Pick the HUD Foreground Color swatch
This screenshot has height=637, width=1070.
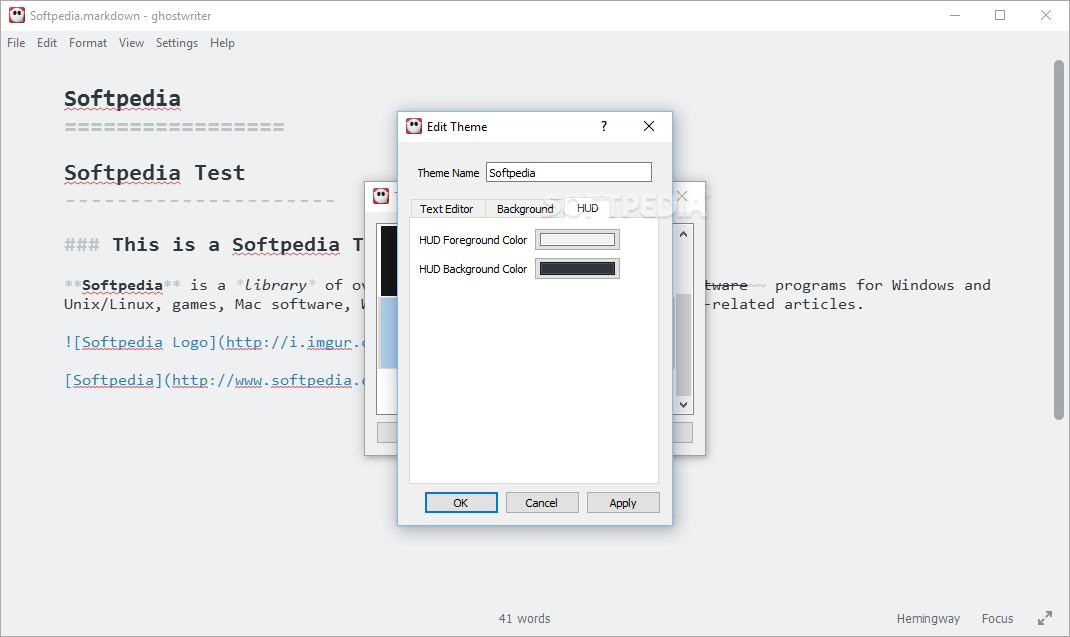pyautogui.click(x=577, y=240)
